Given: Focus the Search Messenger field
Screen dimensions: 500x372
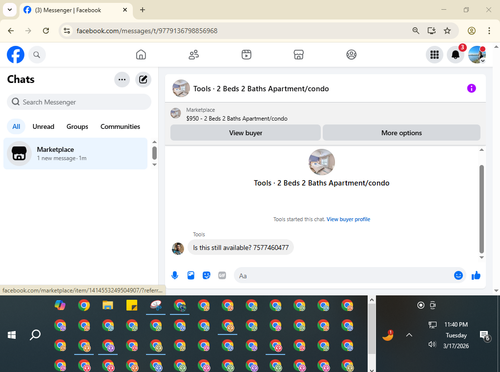Looking at the screenshot, I should 79,102.
